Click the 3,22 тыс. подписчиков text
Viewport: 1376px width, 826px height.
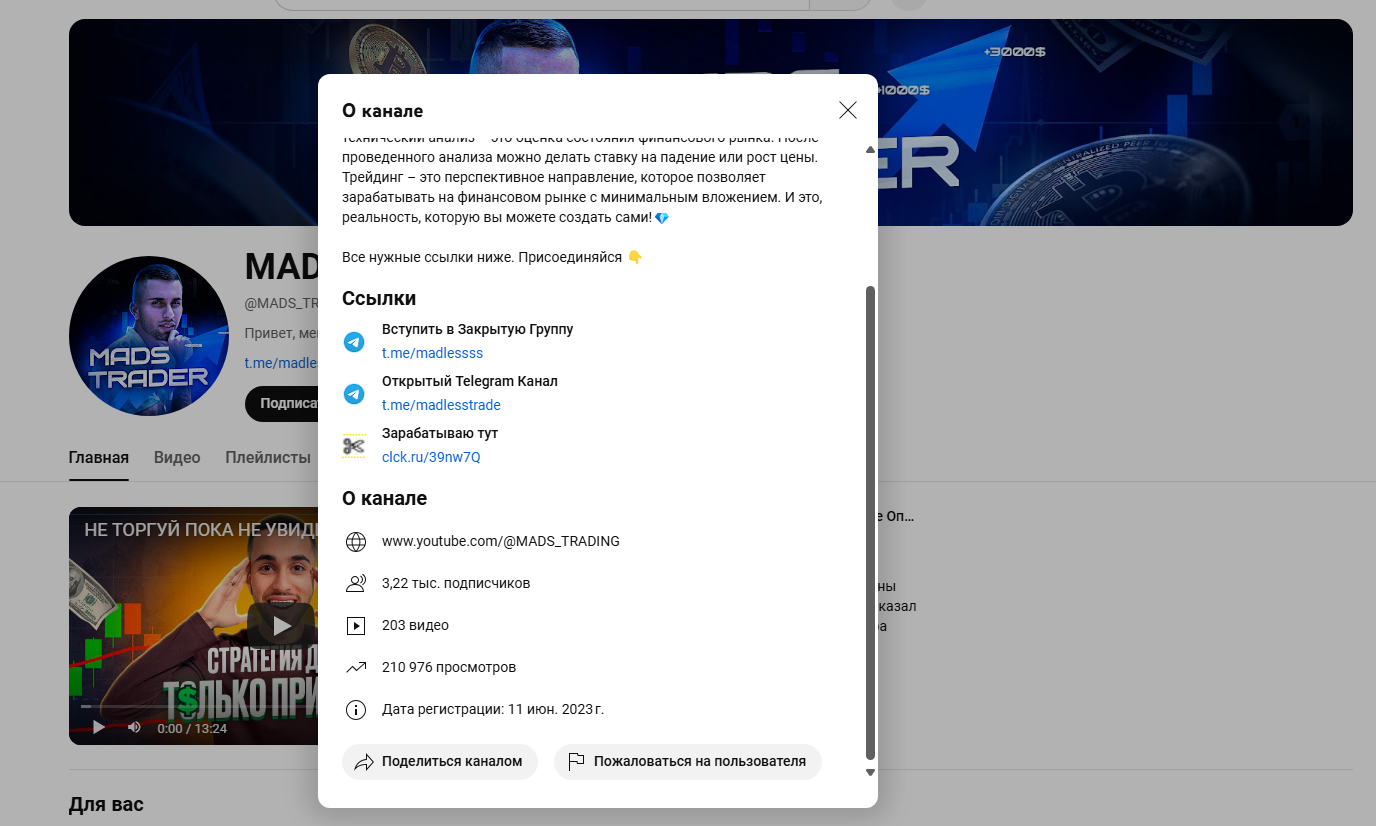(x=456, y=583)
